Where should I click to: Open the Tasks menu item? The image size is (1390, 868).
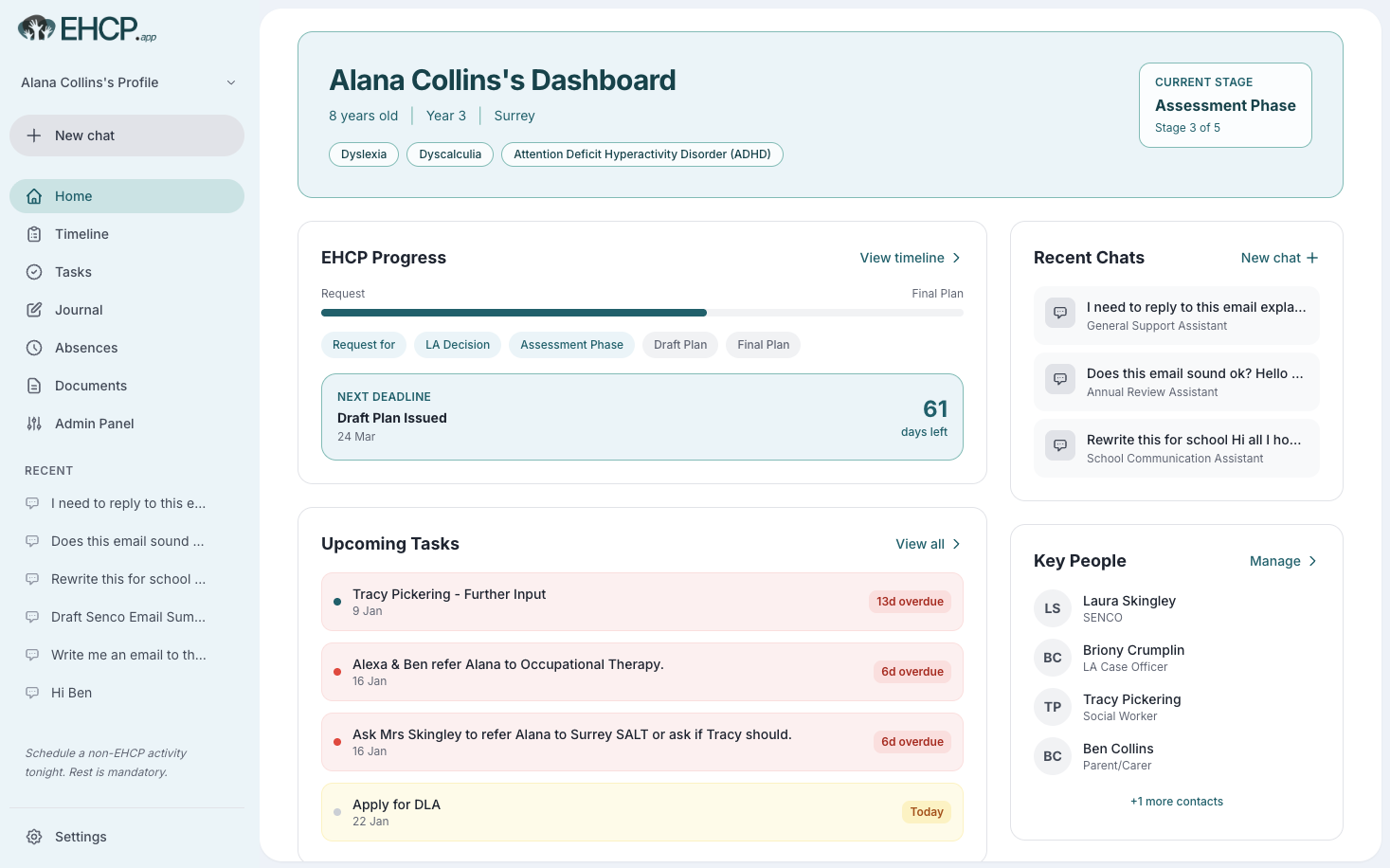tap(127, 272)
